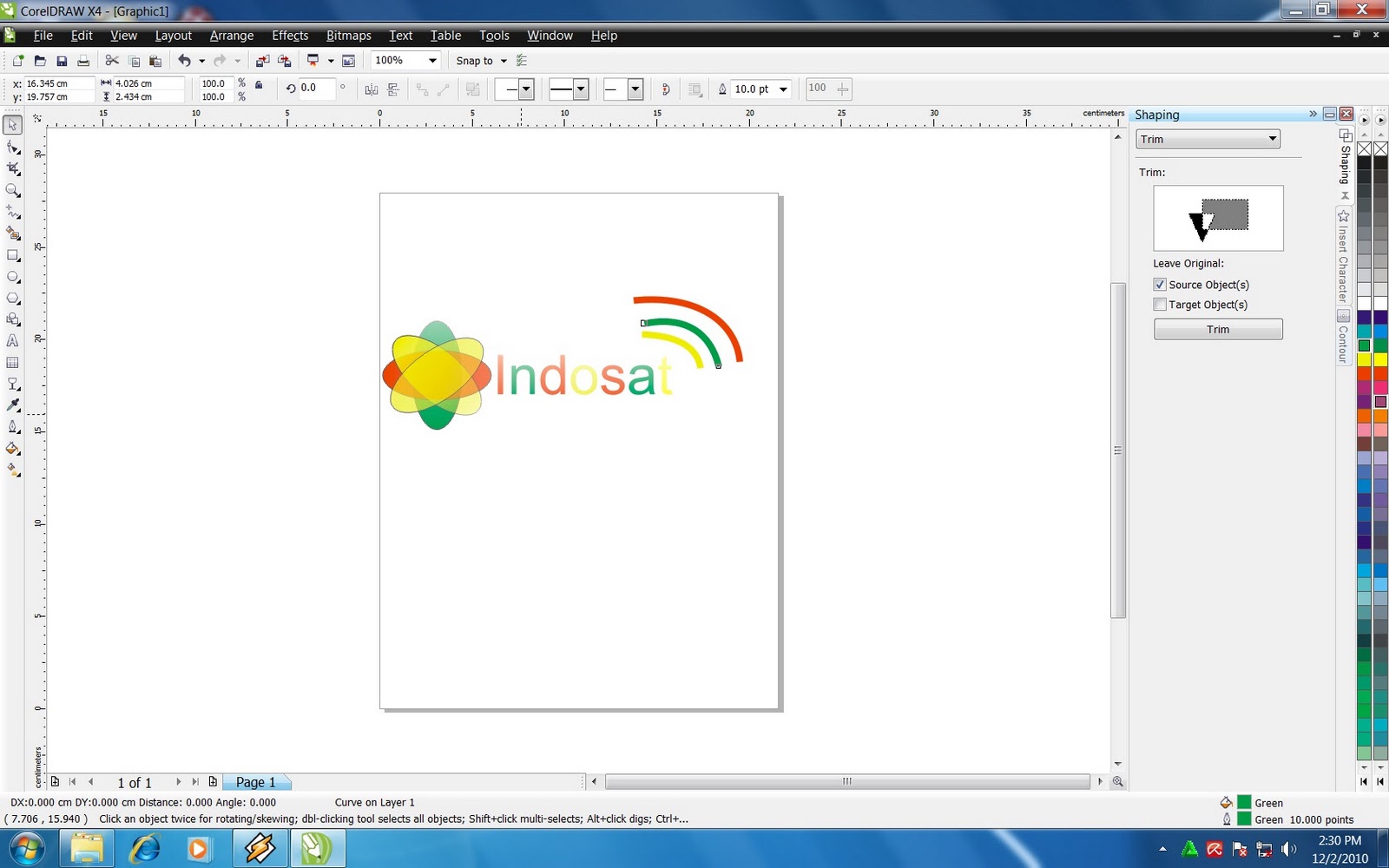Activate the Zoom tool
The height and width of the screenshot is (868, 1389).
click(13, 191)
